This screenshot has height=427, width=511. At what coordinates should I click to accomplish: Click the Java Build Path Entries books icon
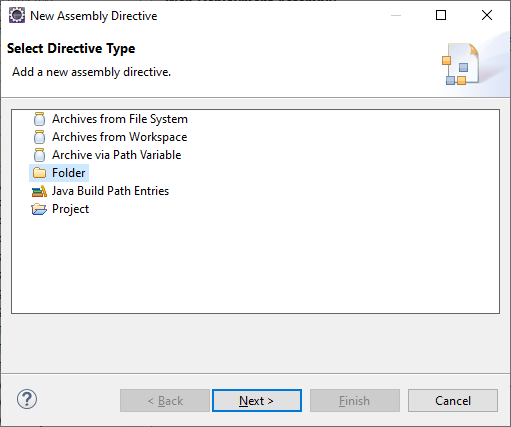pyautogui.click(x=39, y=191)
